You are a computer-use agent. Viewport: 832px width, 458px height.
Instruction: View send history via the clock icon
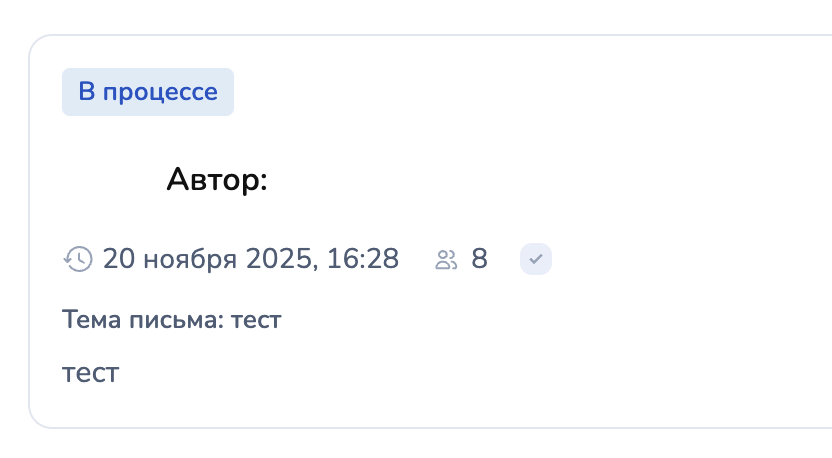(x=77, y=260)
